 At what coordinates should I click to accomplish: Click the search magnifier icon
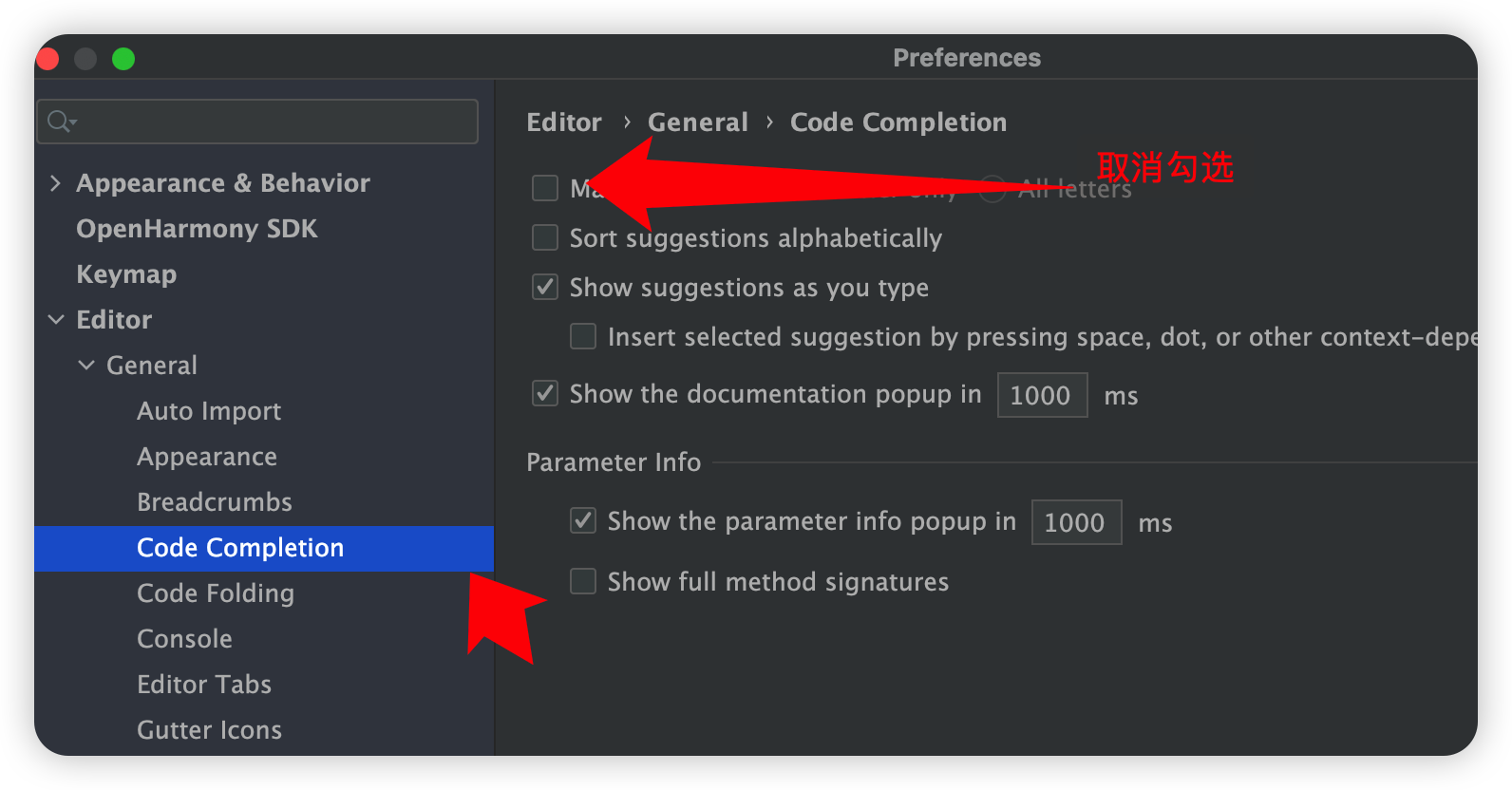point(61,122)
